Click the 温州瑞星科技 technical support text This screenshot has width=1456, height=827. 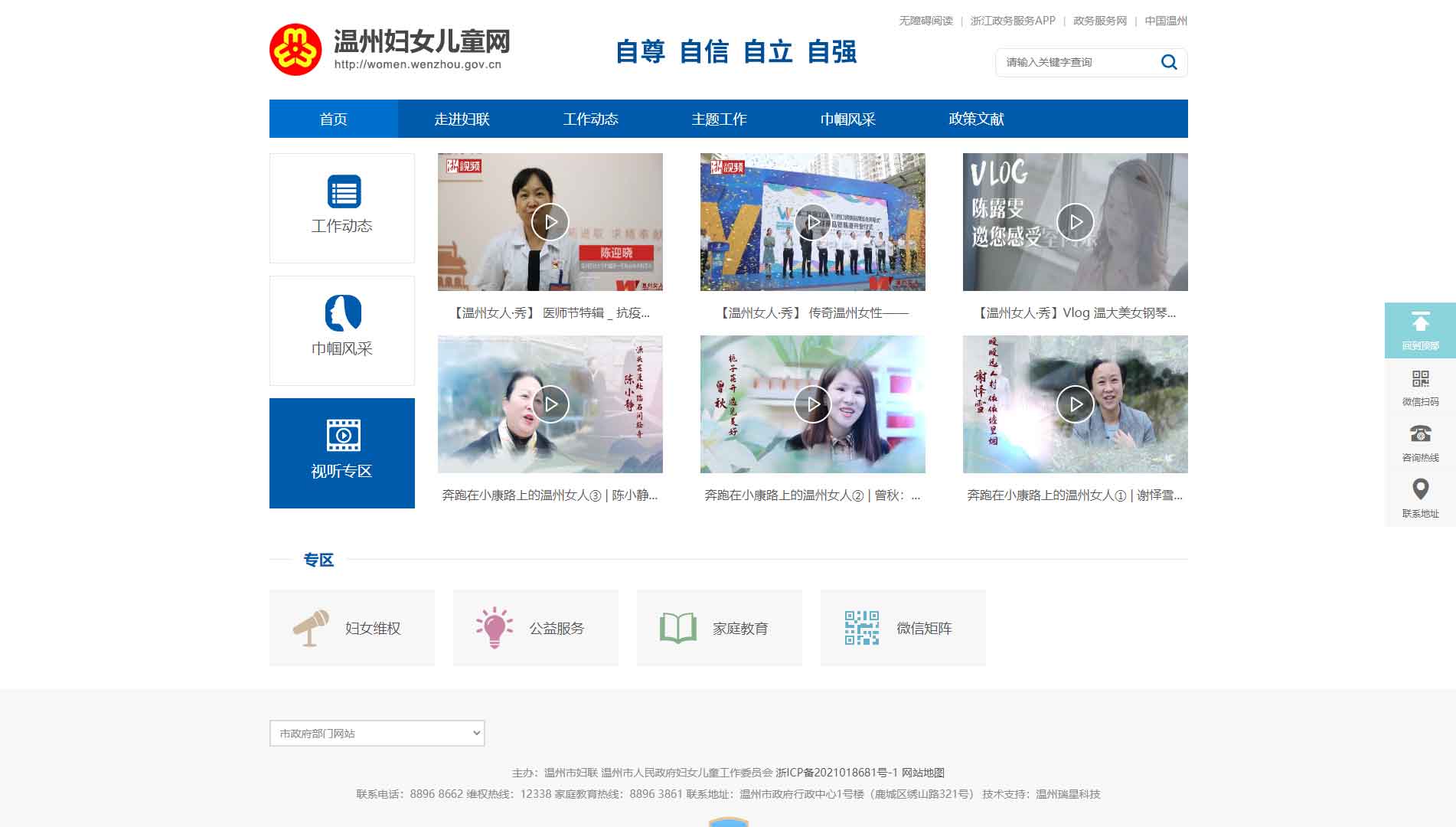[x=1068, y=794]
